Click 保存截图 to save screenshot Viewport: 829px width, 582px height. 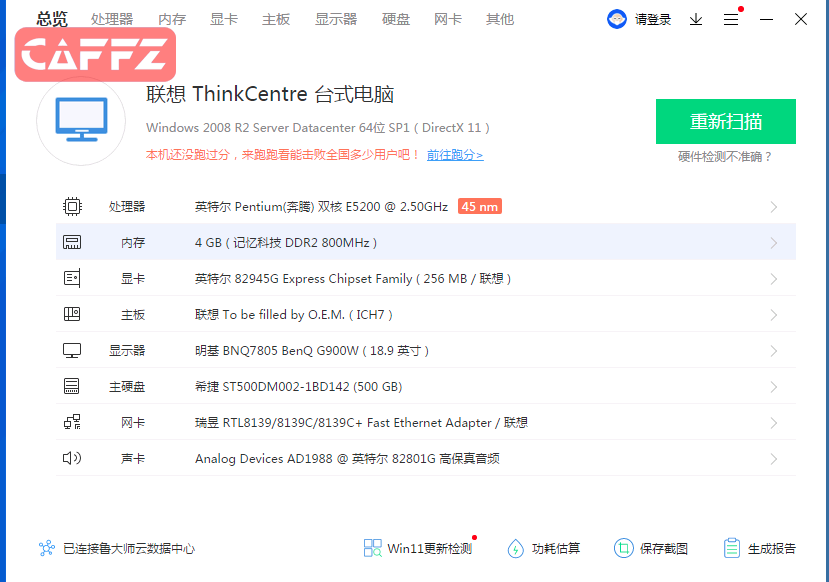652,548
